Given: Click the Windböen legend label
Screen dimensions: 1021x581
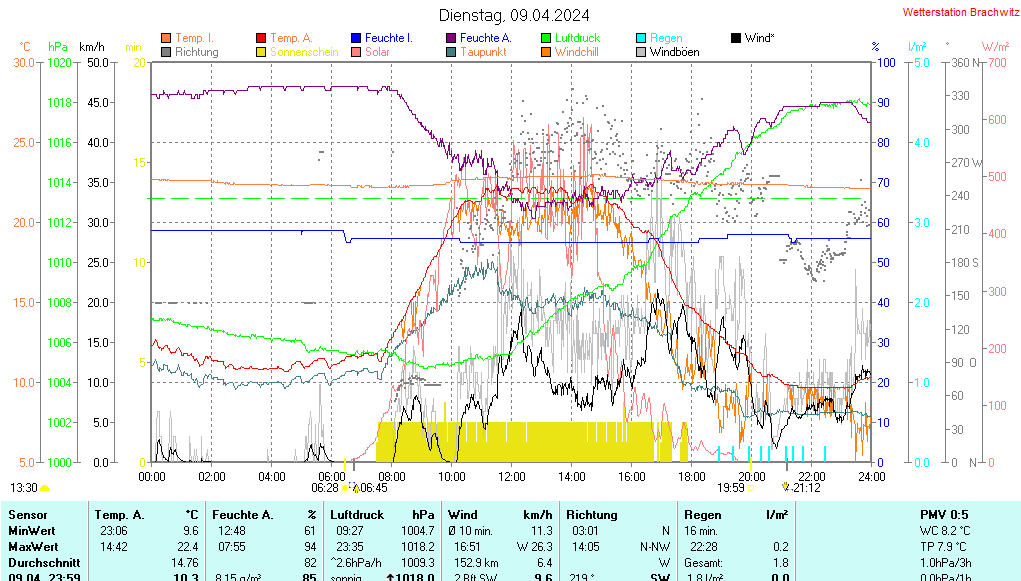Looking at the screenshot, I should tap(674, 52).
